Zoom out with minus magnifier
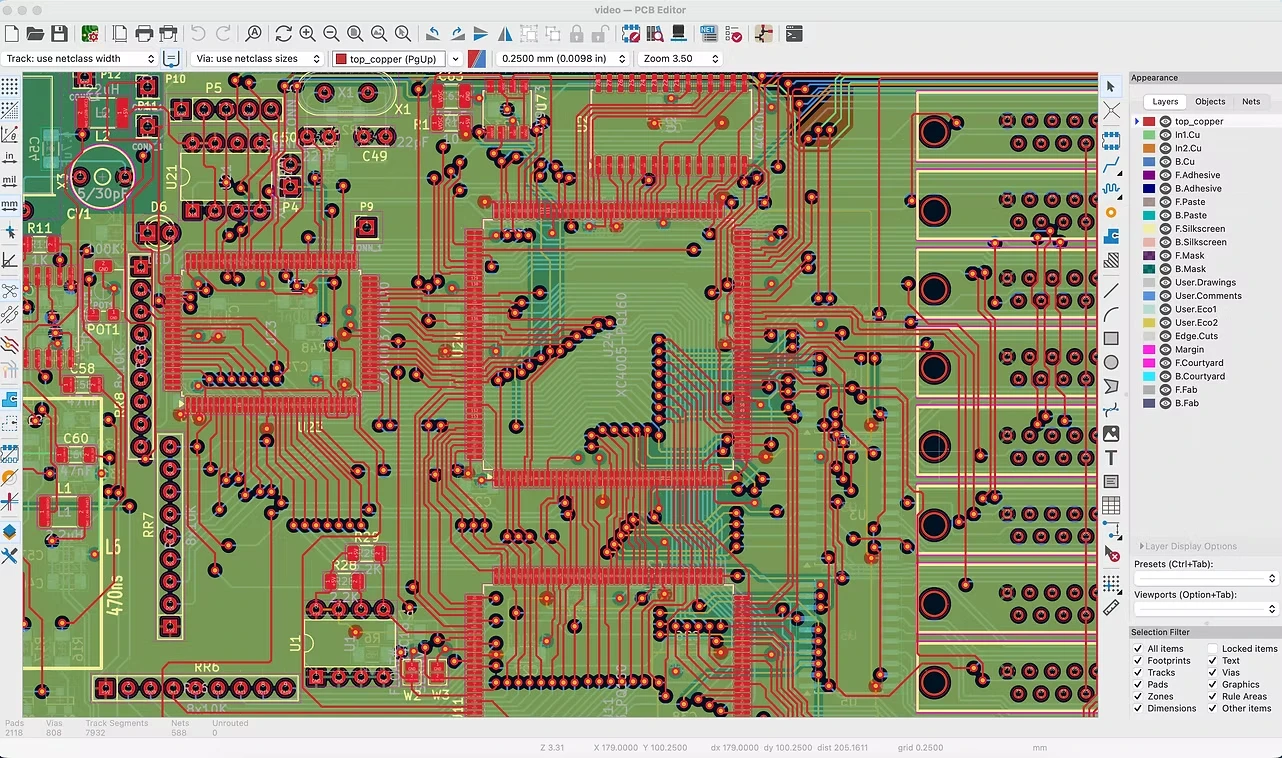Viewport: 1282px width, 758px height. [331, 34]
